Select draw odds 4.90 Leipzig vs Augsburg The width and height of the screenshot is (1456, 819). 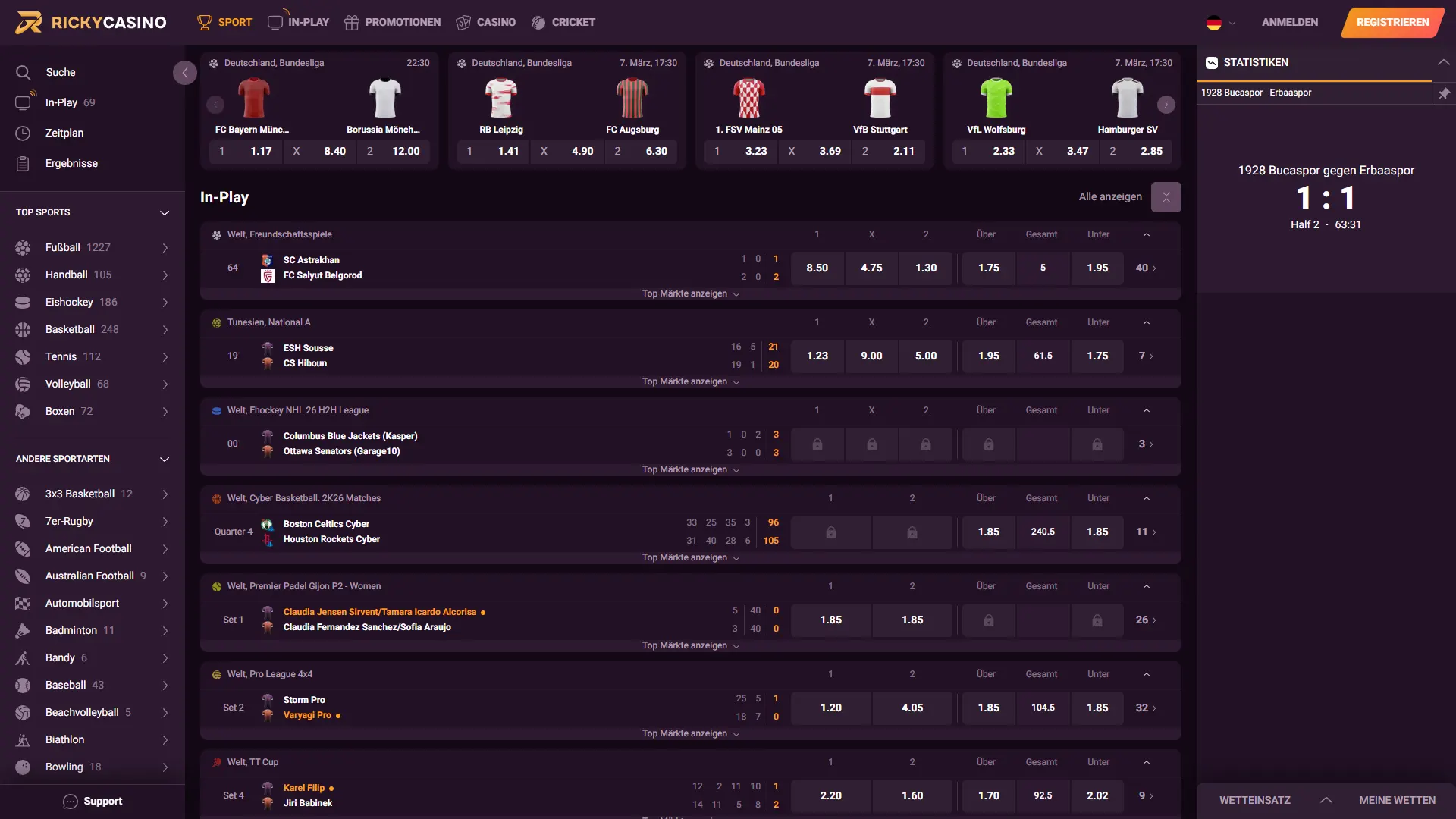click(x=567, y=151)
